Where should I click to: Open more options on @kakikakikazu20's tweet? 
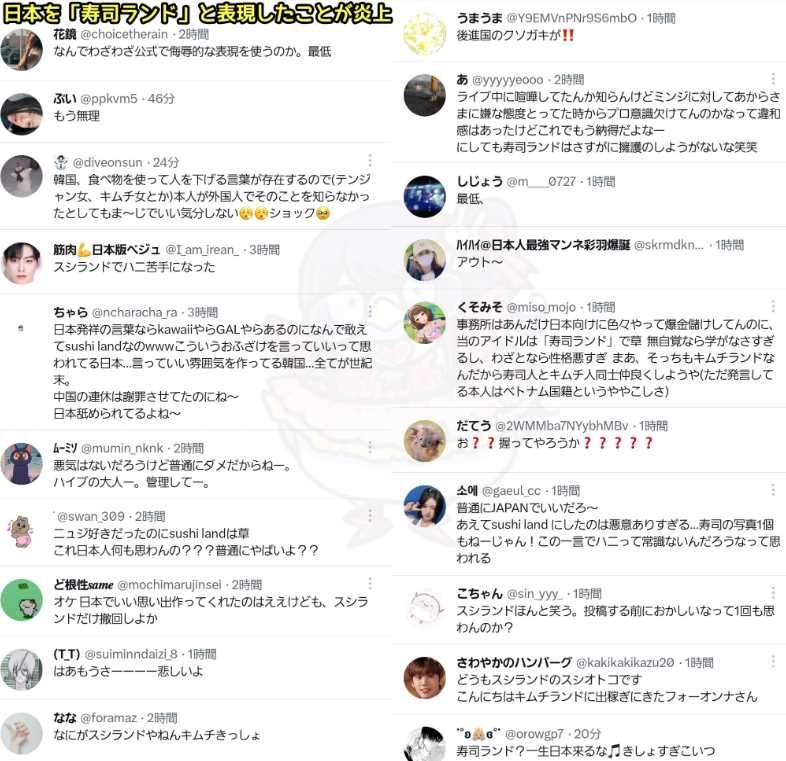coord(773,662)
